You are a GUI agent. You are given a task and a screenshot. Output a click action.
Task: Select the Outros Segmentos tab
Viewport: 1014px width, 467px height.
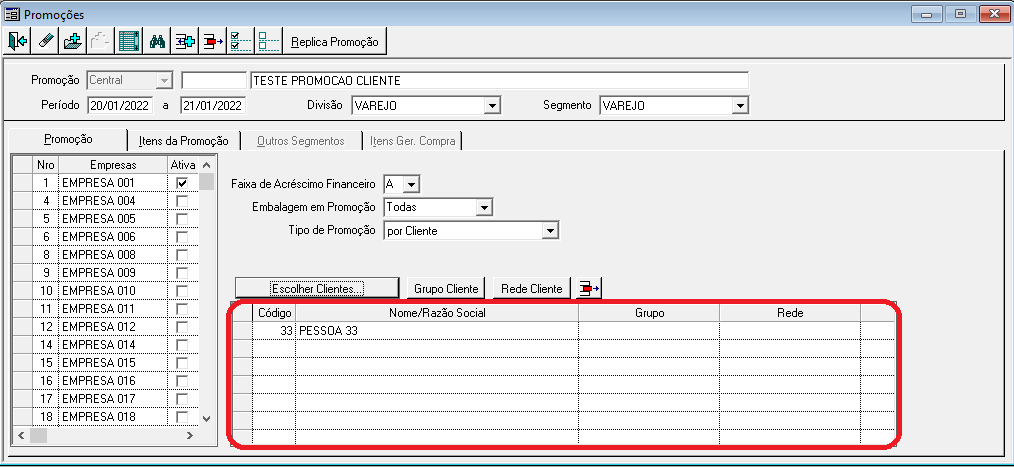(x=301, y=140)
